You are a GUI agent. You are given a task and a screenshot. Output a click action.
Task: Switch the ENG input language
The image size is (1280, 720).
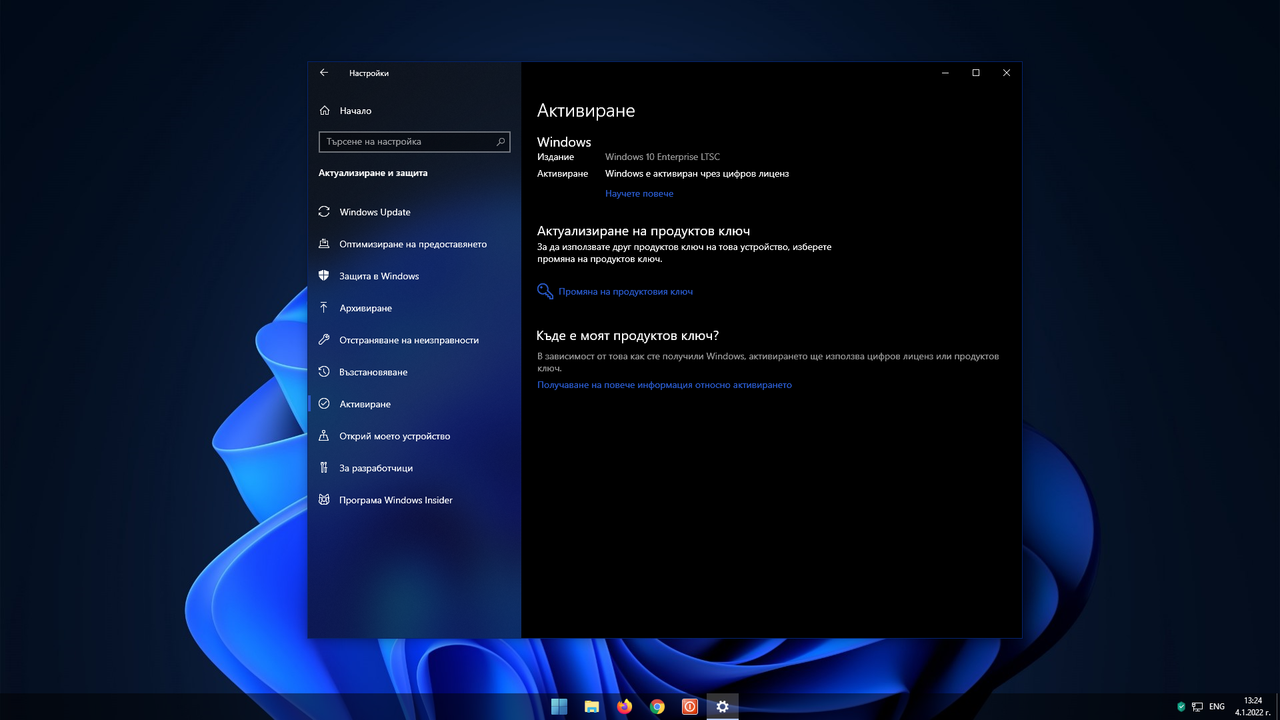click(1217, 707)
